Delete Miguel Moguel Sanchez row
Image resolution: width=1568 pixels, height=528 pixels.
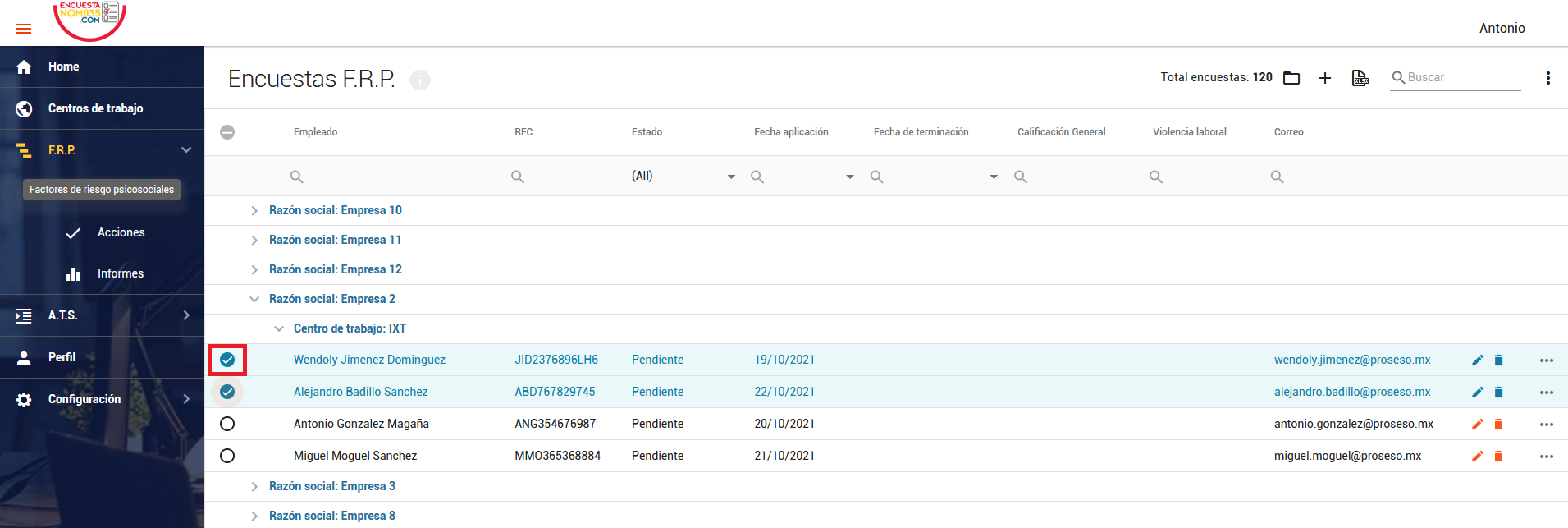(1498, 456)
